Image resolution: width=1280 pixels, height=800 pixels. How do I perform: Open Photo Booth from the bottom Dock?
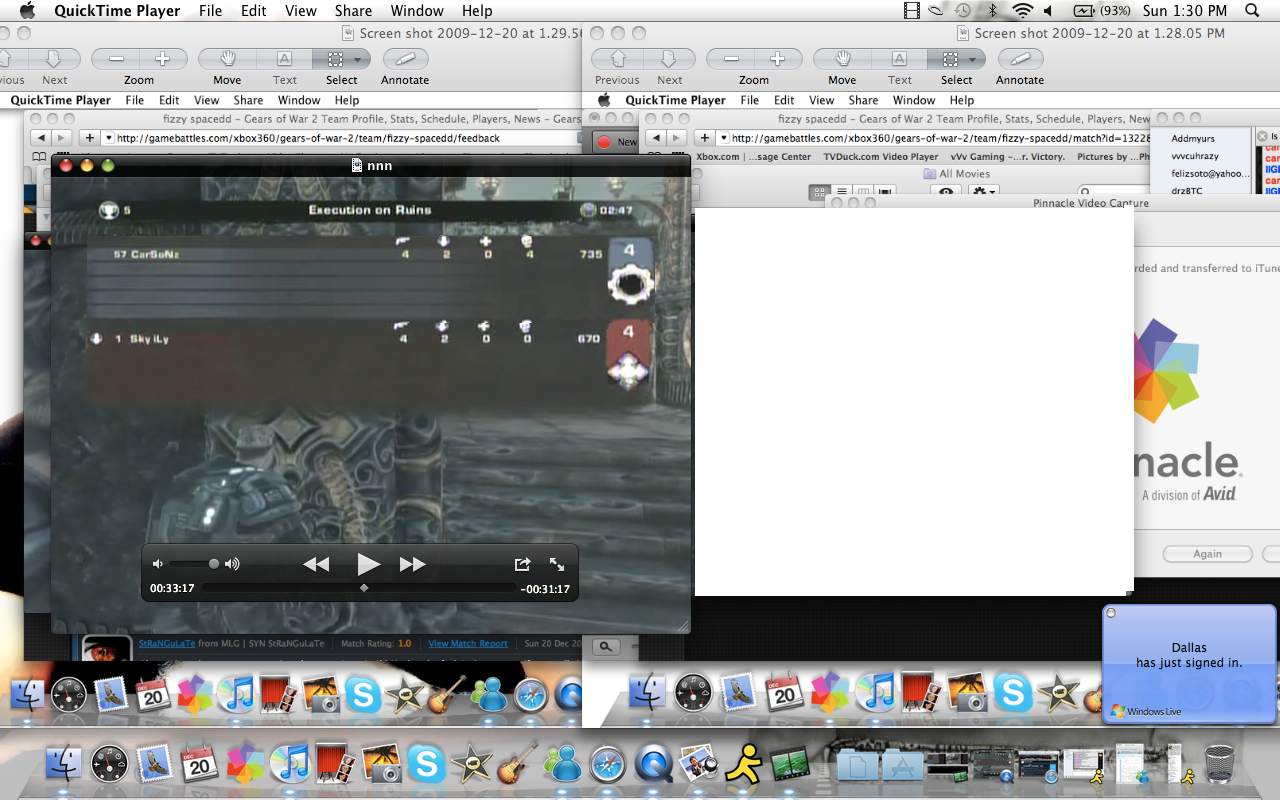[336, 763]
